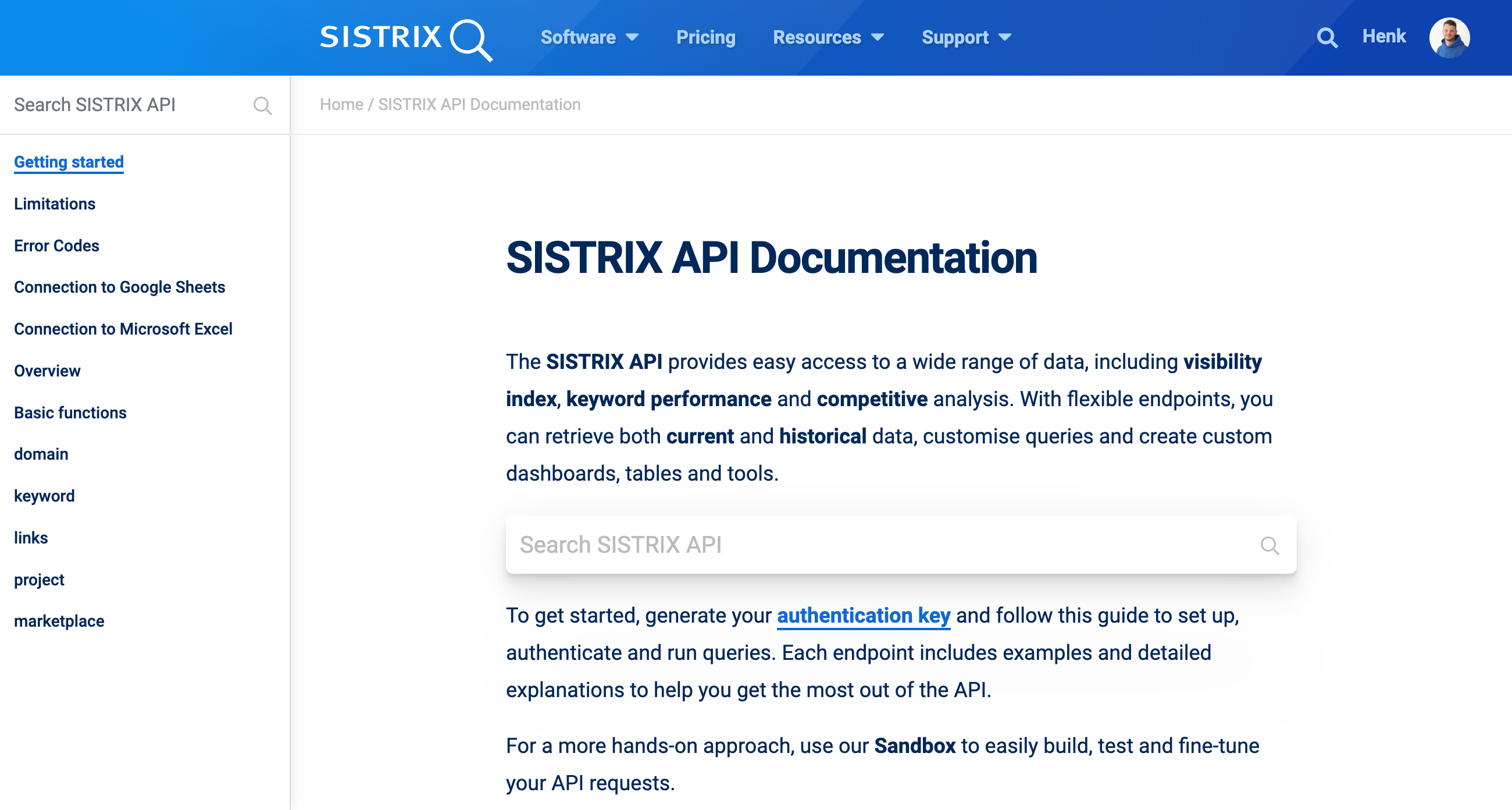Open Connection to Google Sheets page

[x=119, y=287]
